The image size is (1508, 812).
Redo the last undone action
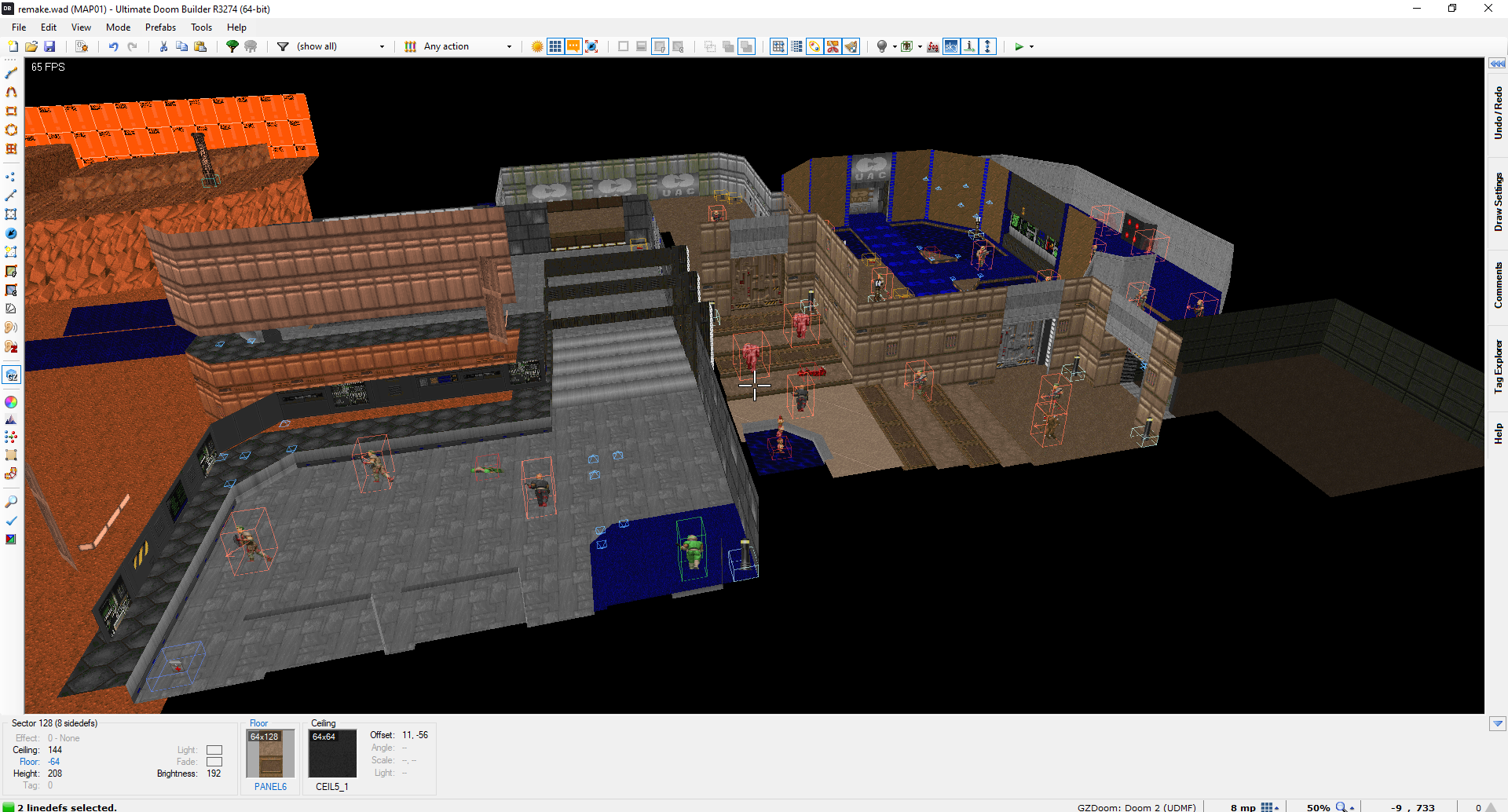(x=132, y=46)
